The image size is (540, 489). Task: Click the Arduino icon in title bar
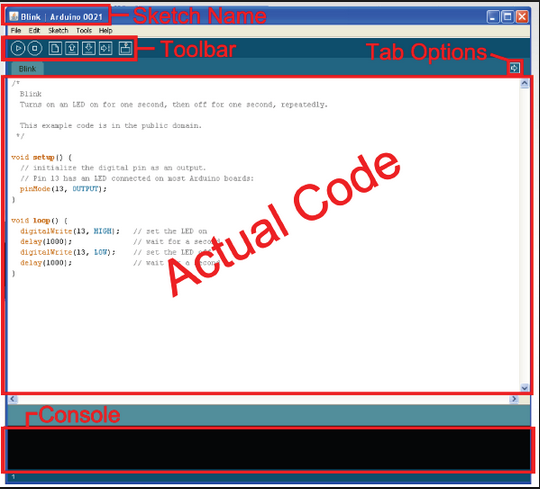coord(14,17)
